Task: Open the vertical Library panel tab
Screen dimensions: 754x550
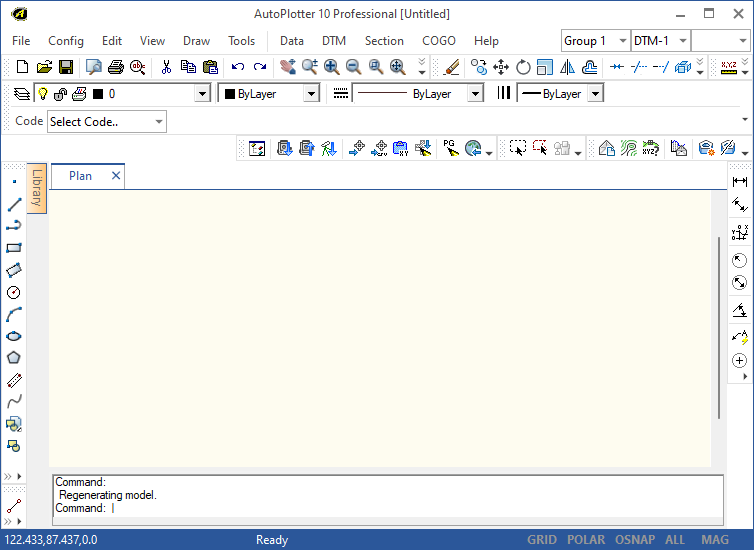Action: [37, 187]
